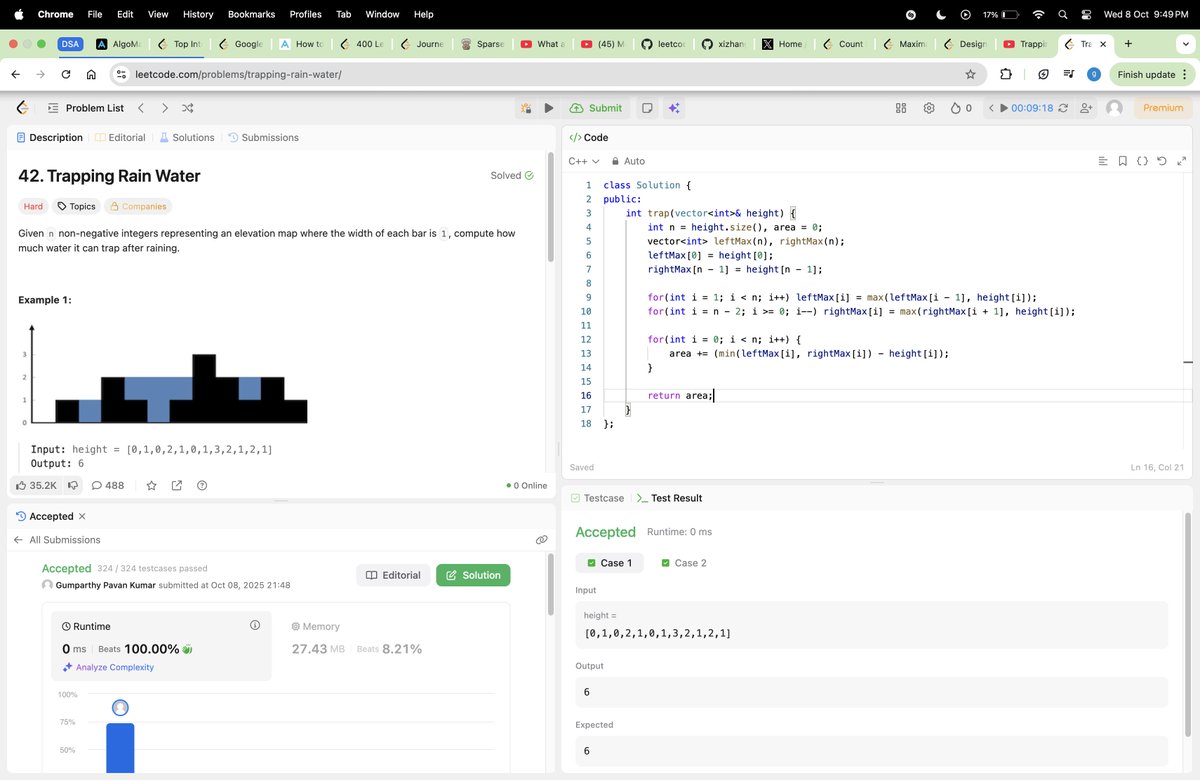This screenshot has height=780, width=1200.
Task: Share the problem external link icon
Action: click(177, 486)
